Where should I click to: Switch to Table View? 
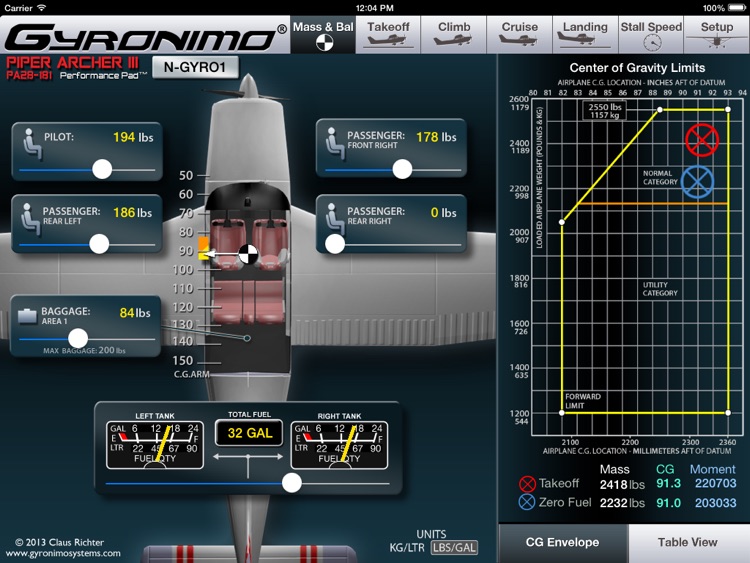click(688, 542)
